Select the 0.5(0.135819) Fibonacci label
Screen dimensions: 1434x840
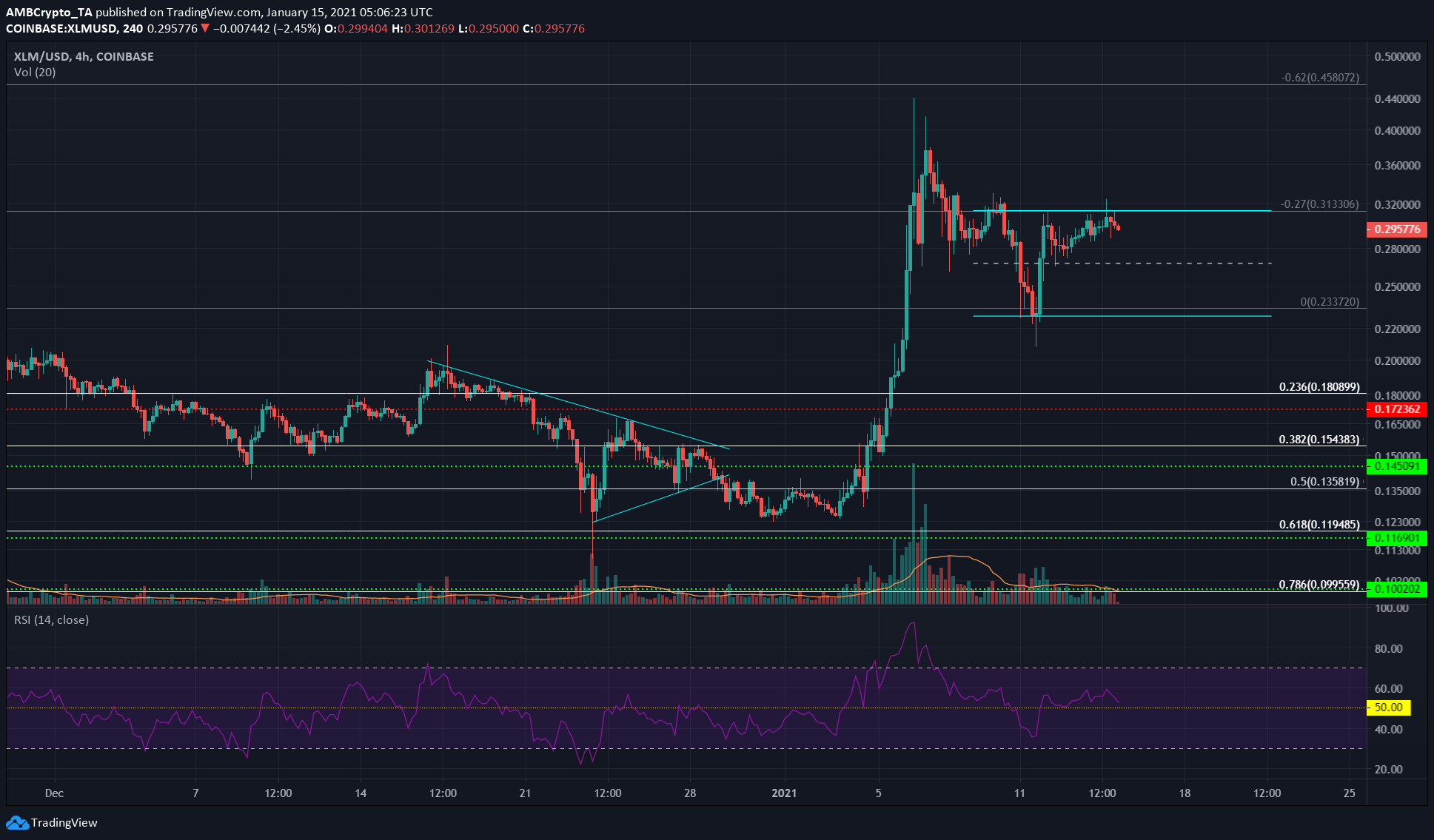tap(1325, 481)
